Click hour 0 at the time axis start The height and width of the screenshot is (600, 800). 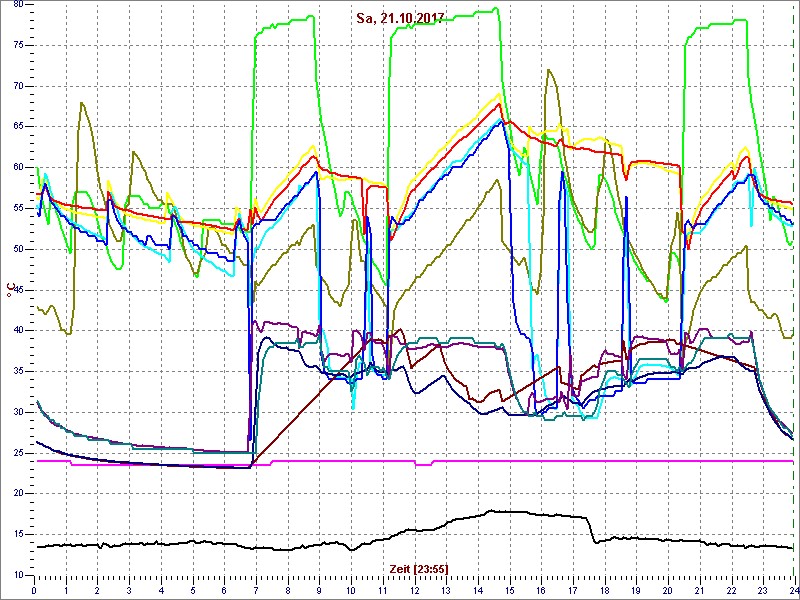click(x=36, y=590)
